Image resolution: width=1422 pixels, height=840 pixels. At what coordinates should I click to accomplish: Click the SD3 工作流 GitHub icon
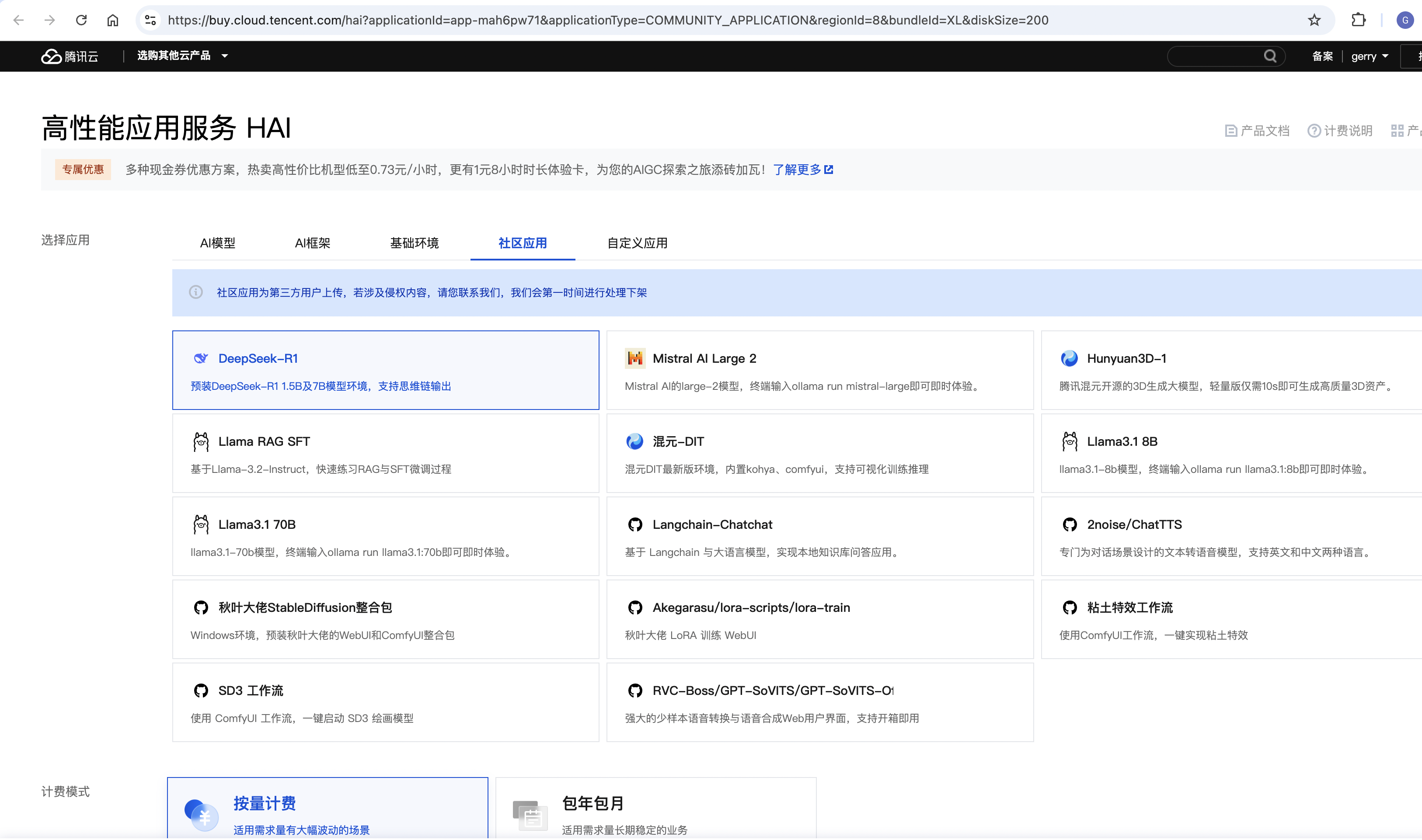pos(201,691)
